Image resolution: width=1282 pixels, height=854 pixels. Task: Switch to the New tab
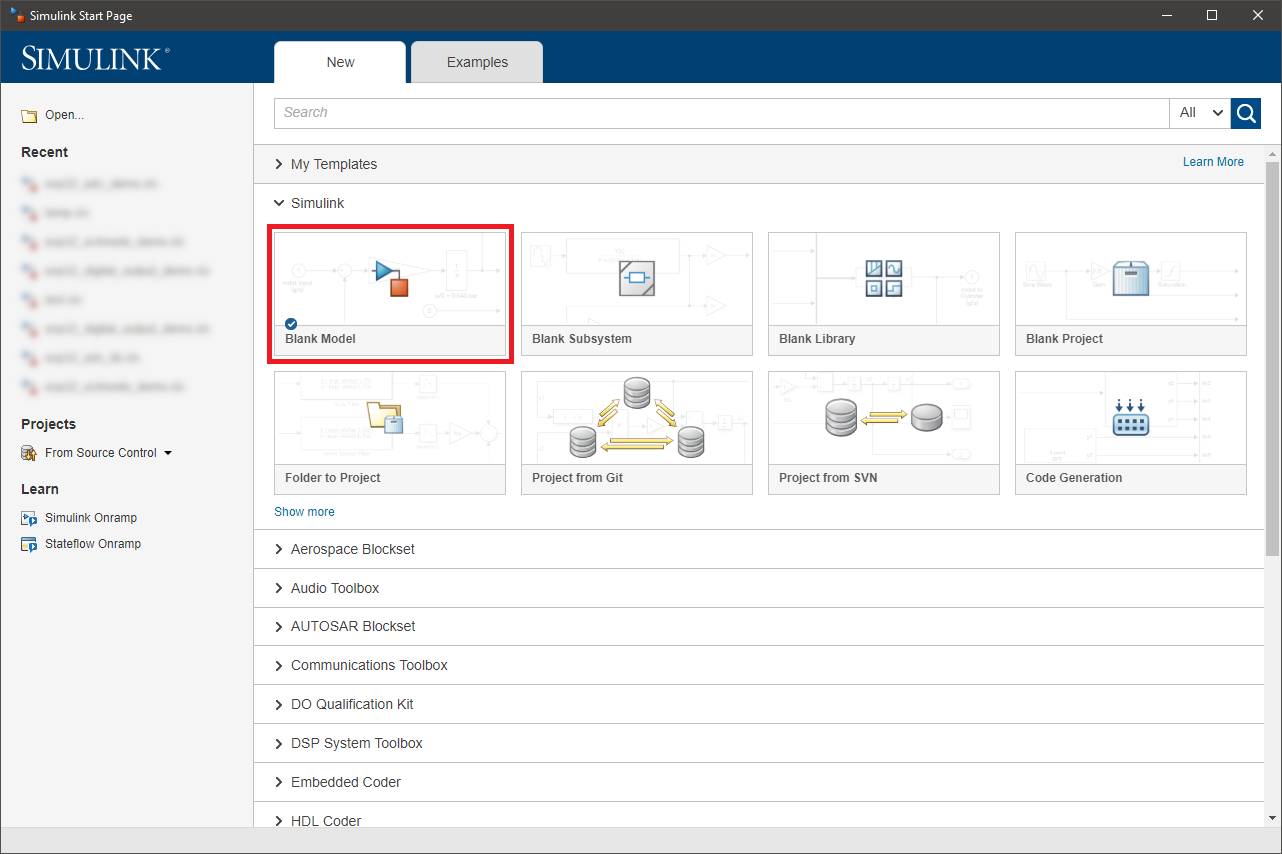point(340,62)
